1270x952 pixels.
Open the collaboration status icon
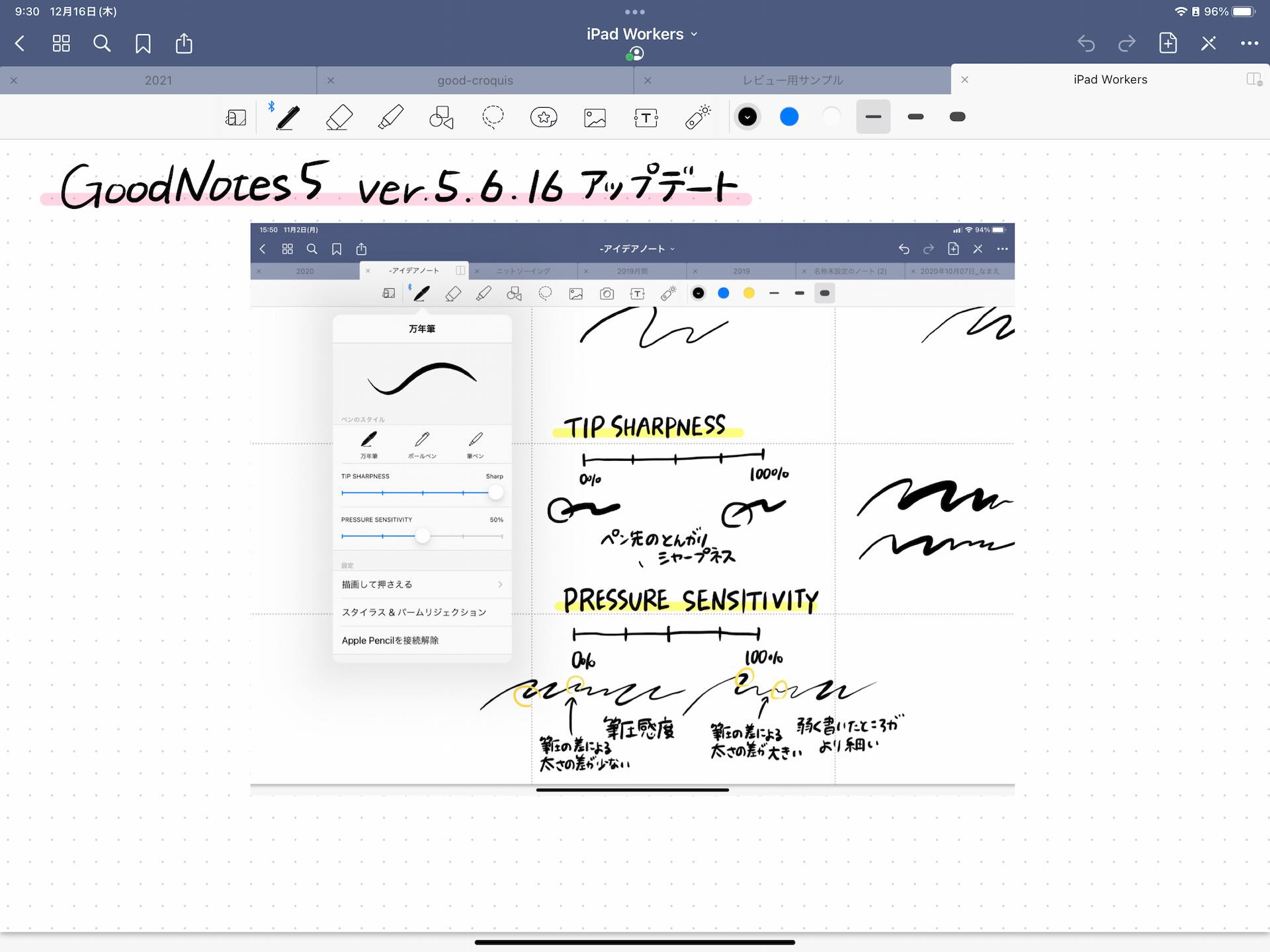pos(635,54)
